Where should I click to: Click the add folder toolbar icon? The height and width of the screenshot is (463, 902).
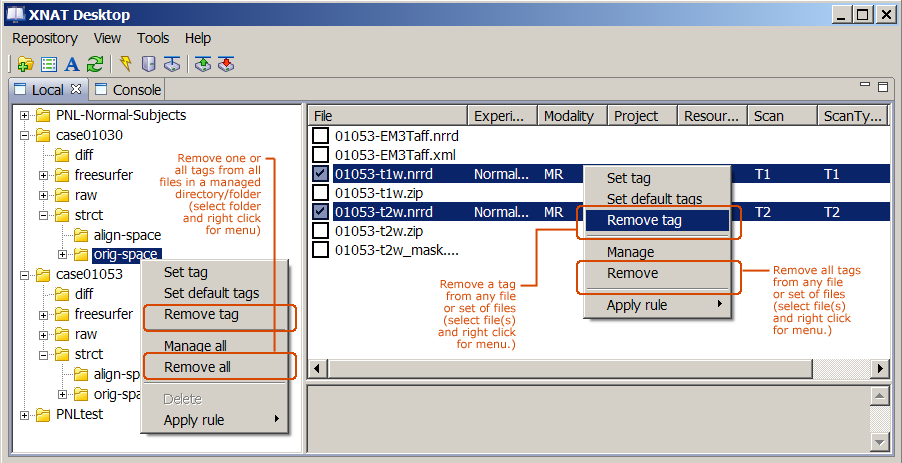(x=25, y=64)
